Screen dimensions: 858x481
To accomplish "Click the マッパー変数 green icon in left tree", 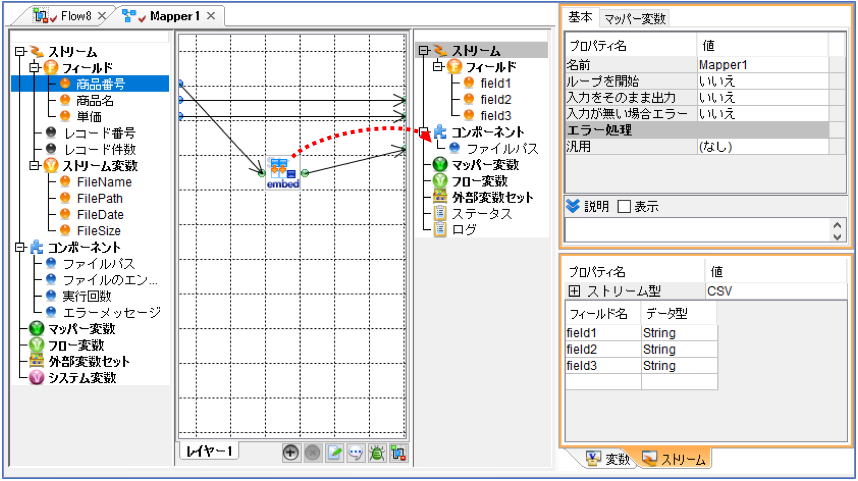I will click(37, 328).
